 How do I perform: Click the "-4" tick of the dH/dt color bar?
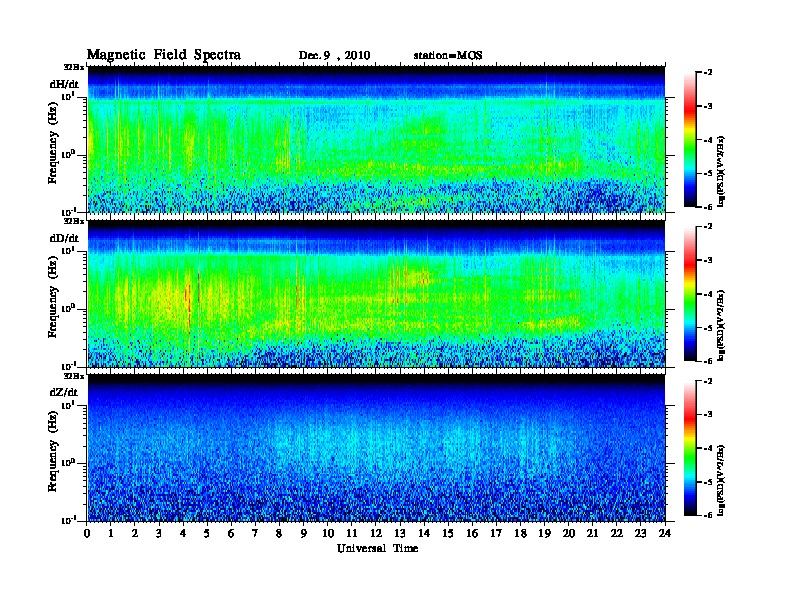[x=708, y=140]
